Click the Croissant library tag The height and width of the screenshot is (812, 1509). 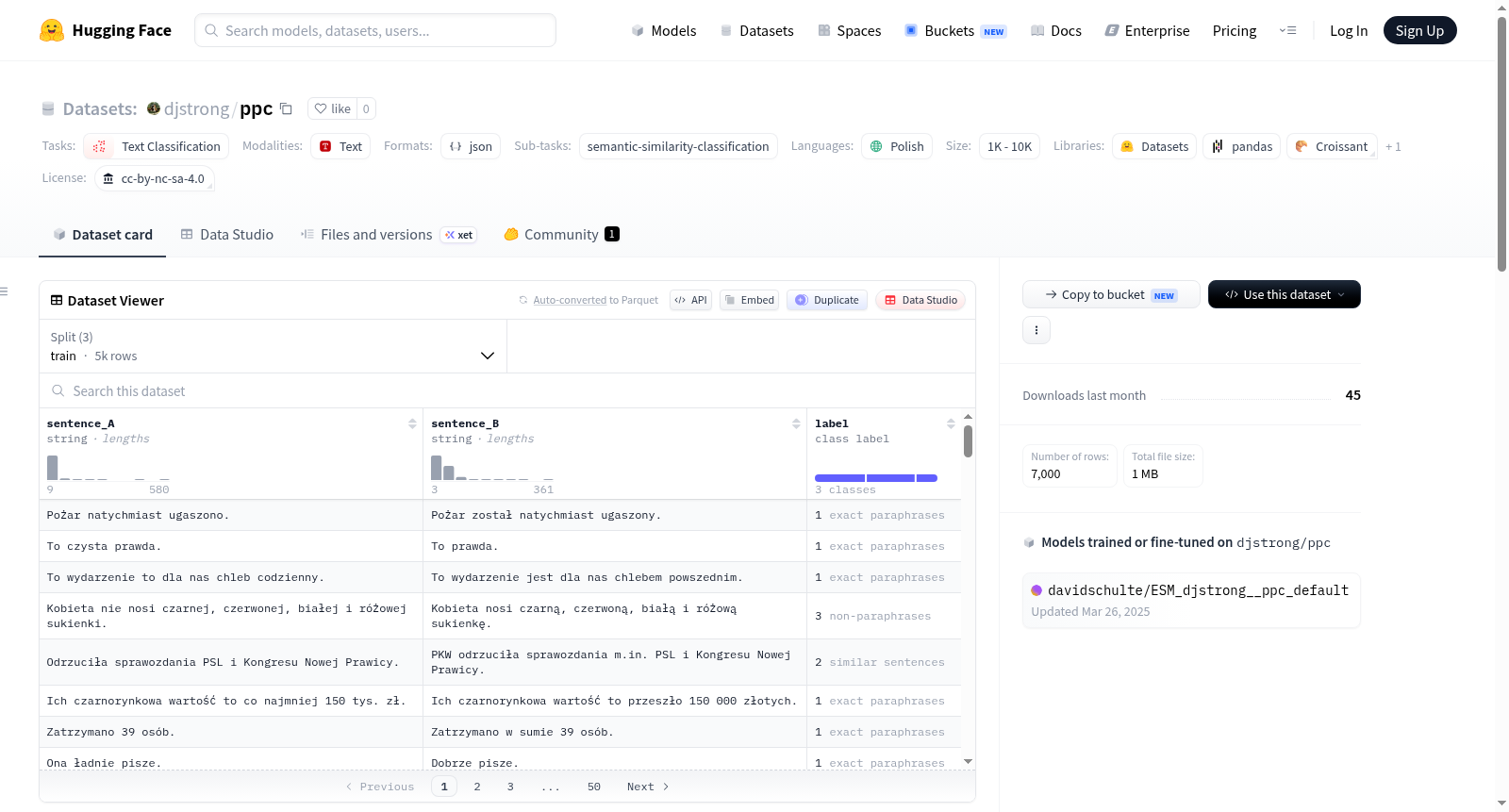point(1332,146)
